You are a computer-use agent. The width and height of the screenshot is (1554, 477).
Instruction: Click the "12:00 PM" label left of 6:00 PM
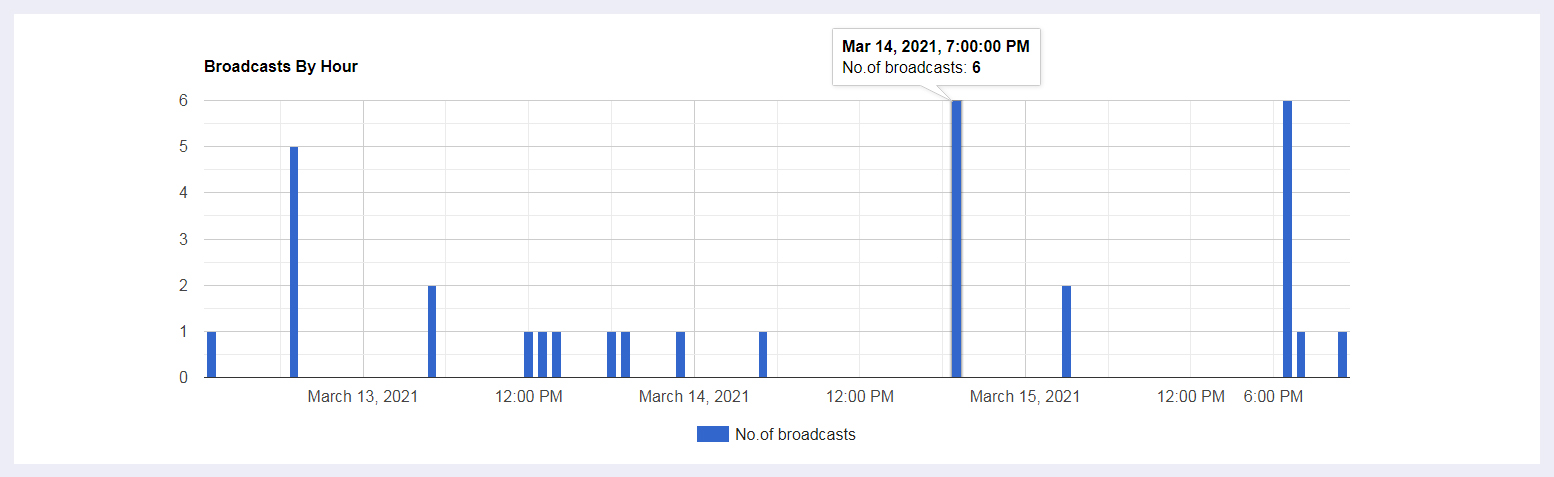[1191, 397]
